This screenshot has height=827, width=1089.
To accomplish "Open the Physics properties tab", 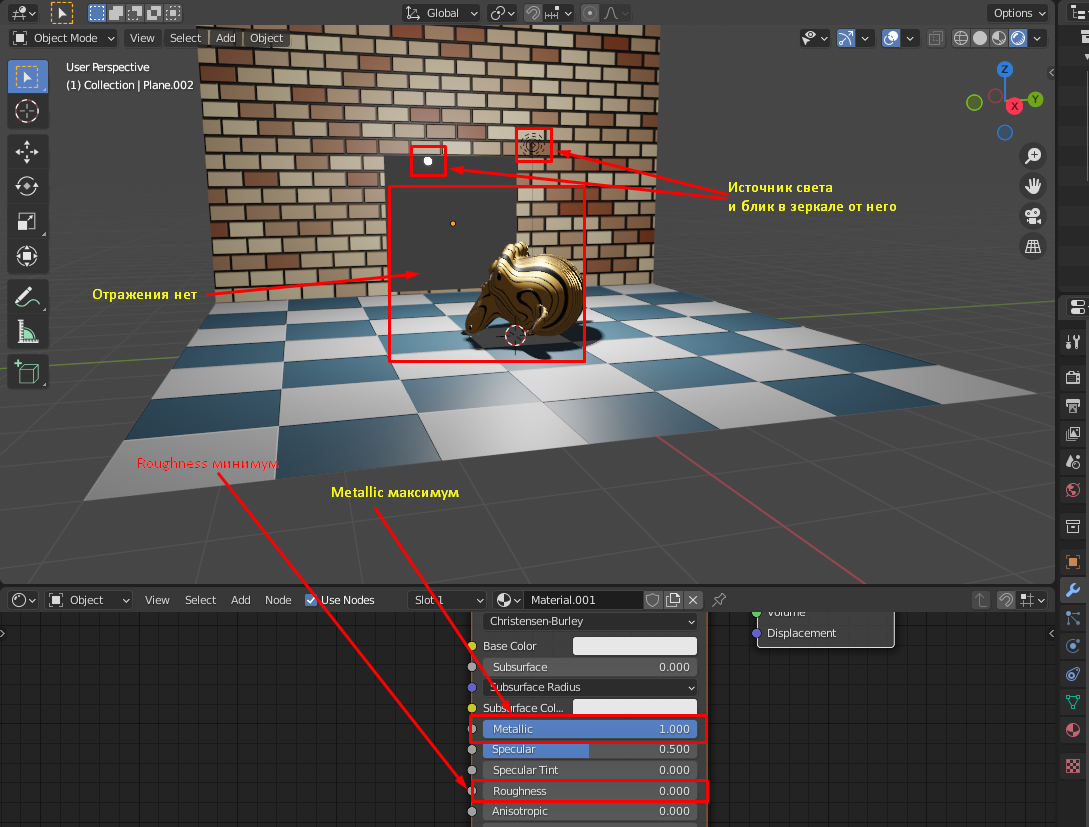I will tap(1073, 646).
